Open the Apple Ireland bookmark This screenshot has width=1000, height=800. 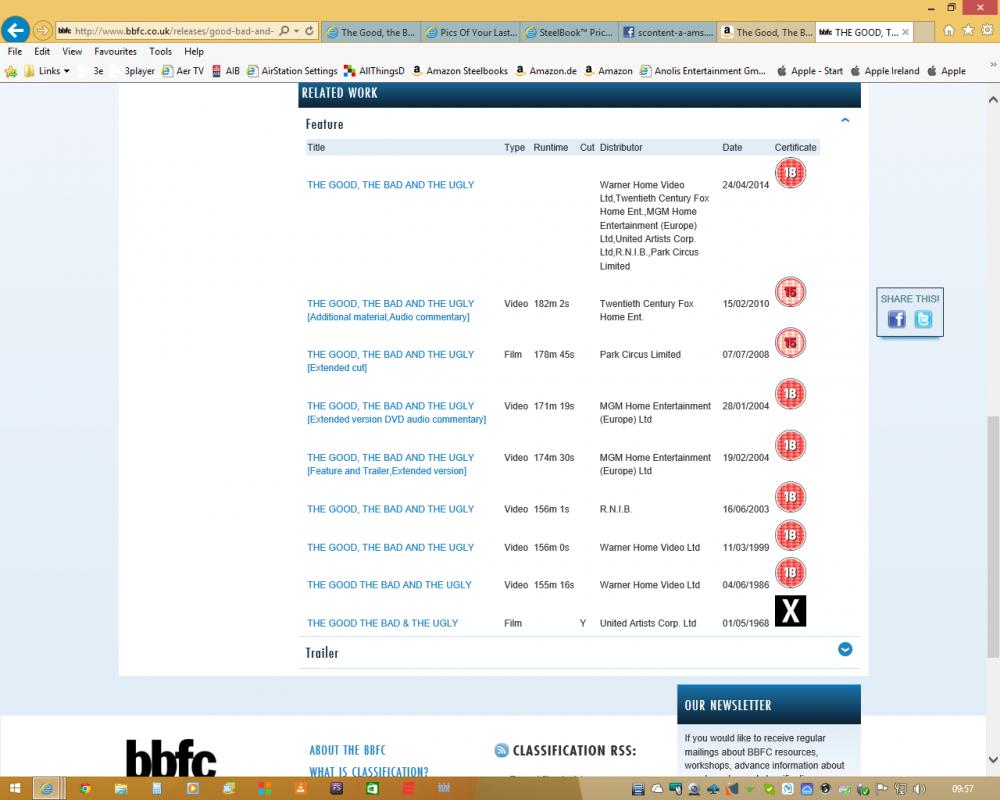885,71
